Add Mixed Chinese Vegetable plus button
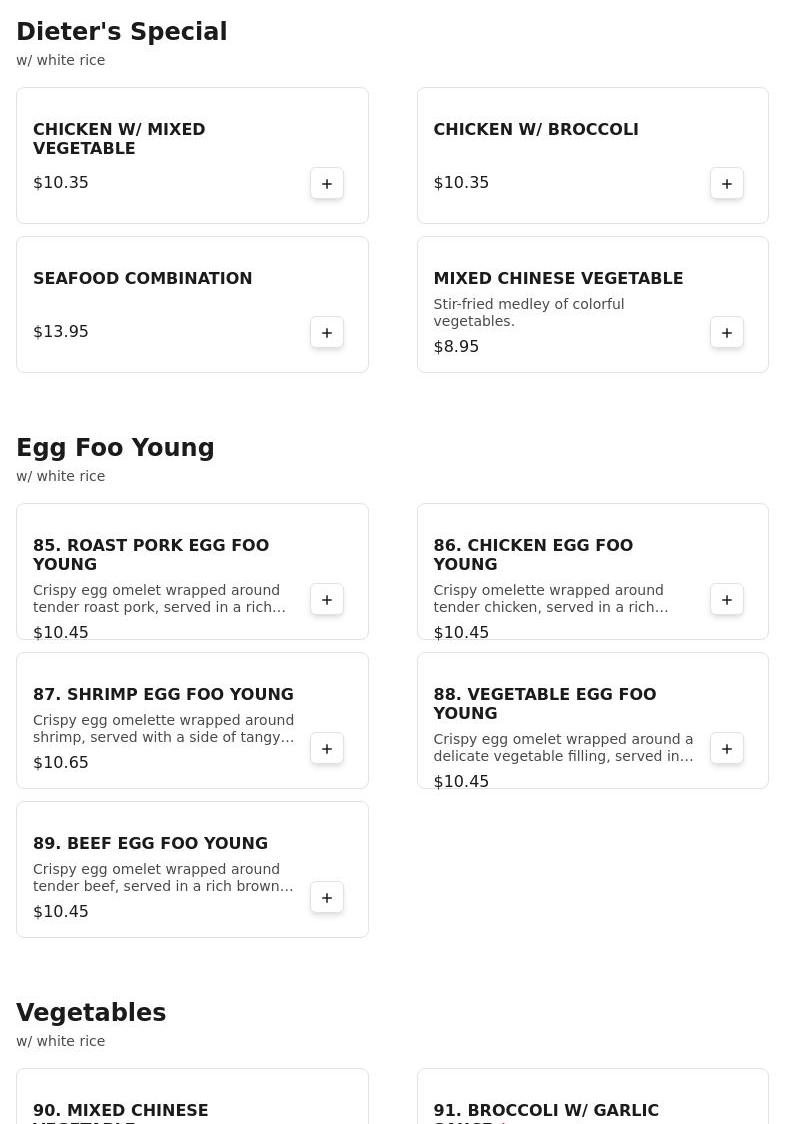Viewport: 785px width, 1124px height. click(x=727, y=333)
